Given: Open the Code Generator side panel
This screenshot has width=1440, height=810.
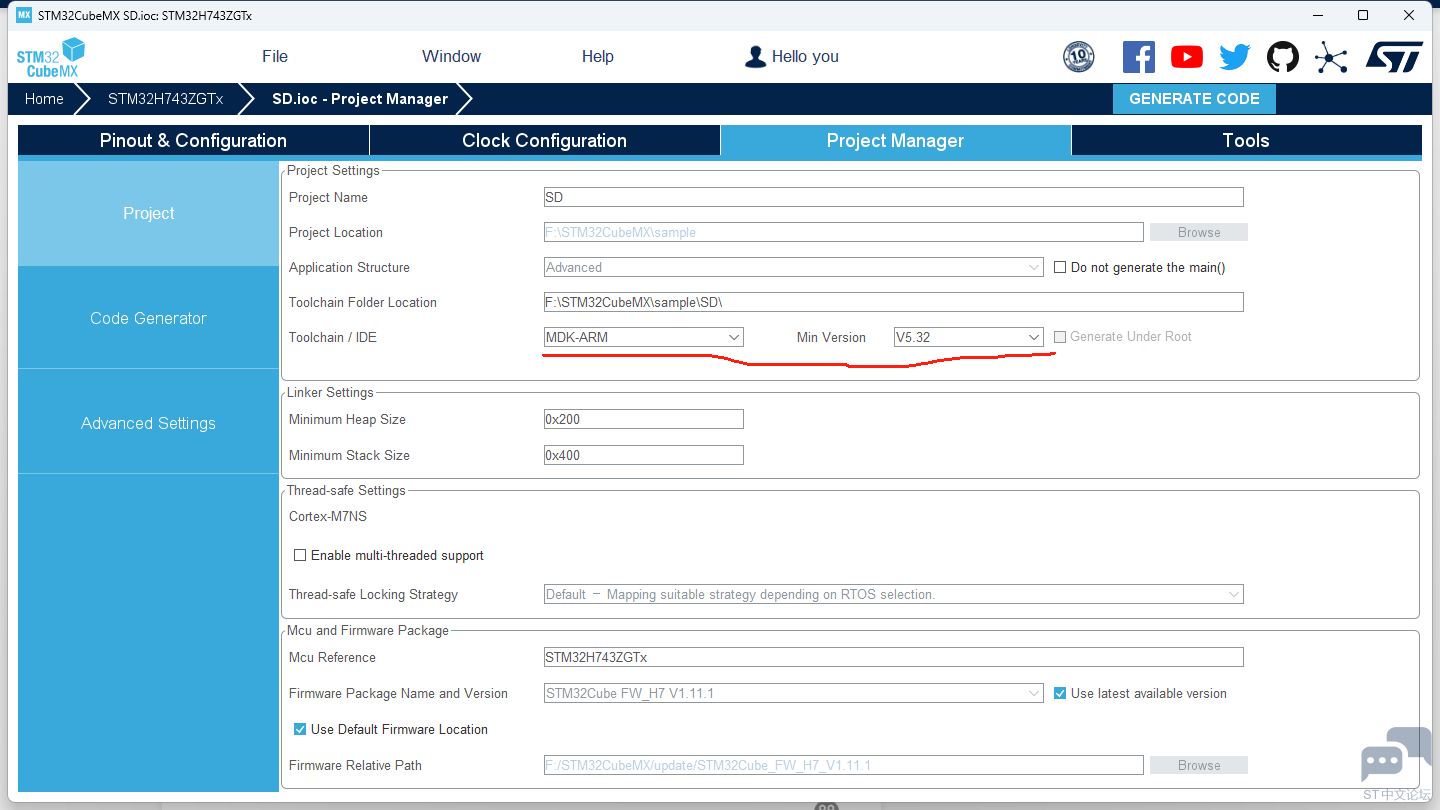Looking at the screenshot, I should coord(148,318).
